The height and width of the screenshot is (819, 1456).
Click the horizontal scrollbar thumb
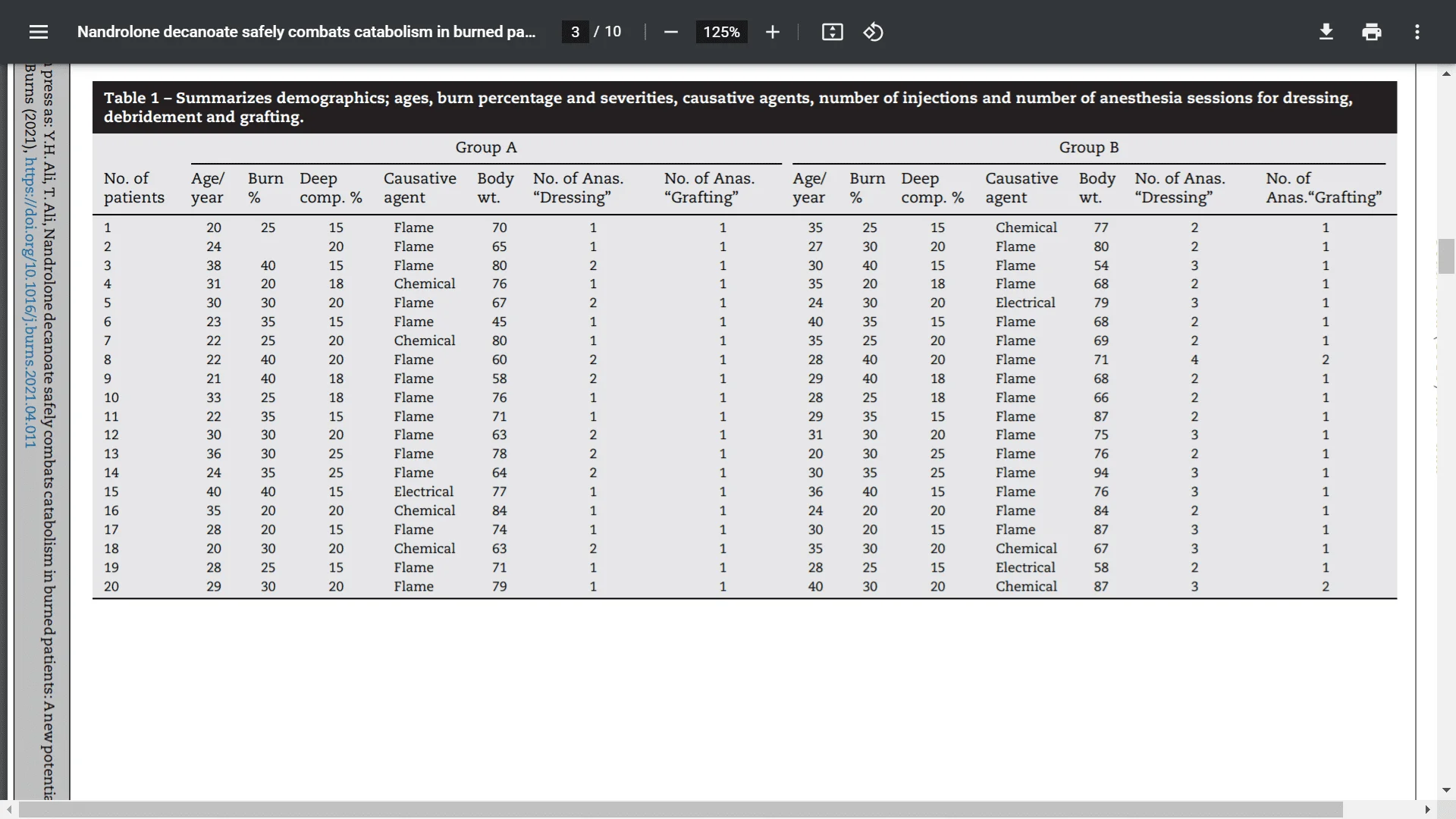coord(681,810)
